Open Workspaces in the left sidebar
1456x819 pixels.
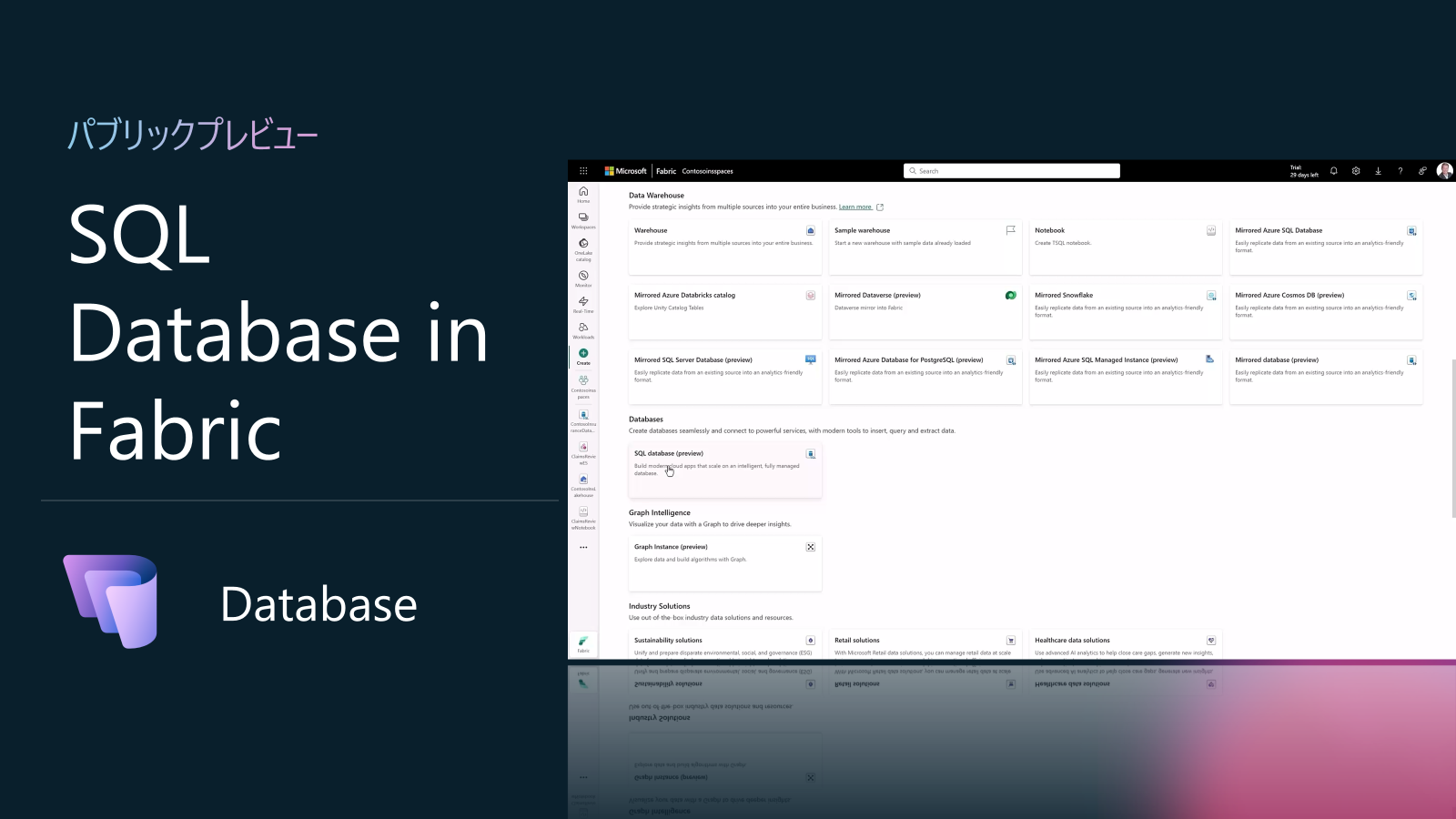tap(583, 220)
